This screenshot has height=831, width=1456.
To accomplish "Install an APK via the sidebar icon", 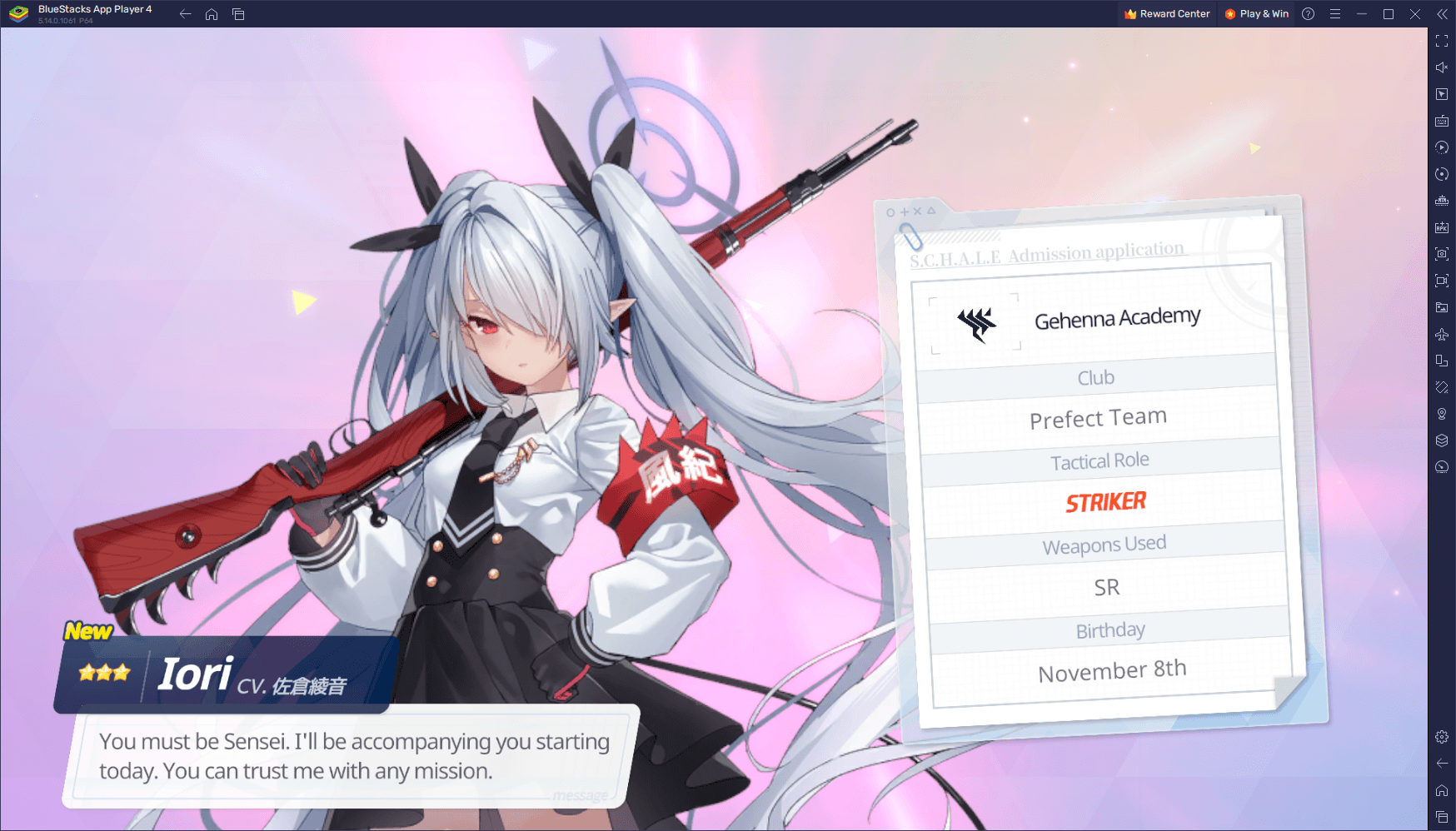I will point(1440,227).
